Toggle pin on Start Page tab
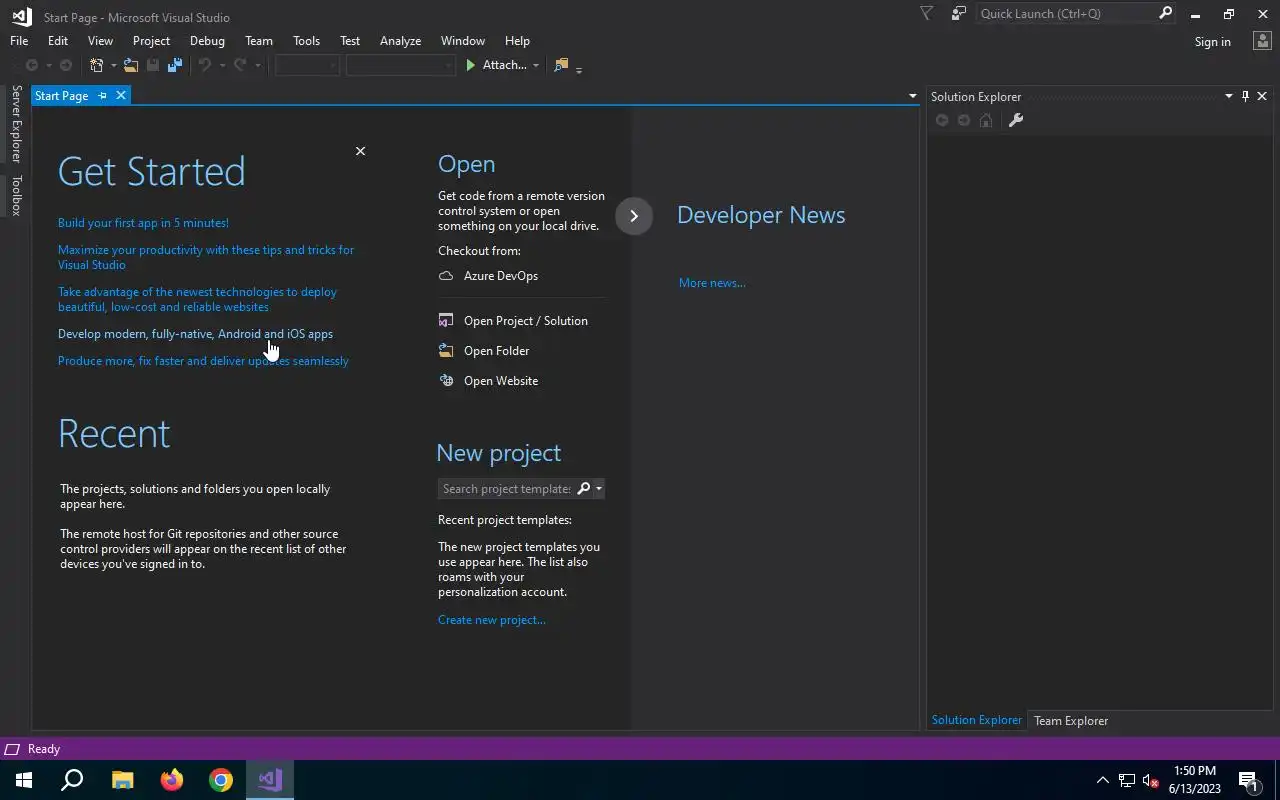 (x=102, y=96)
